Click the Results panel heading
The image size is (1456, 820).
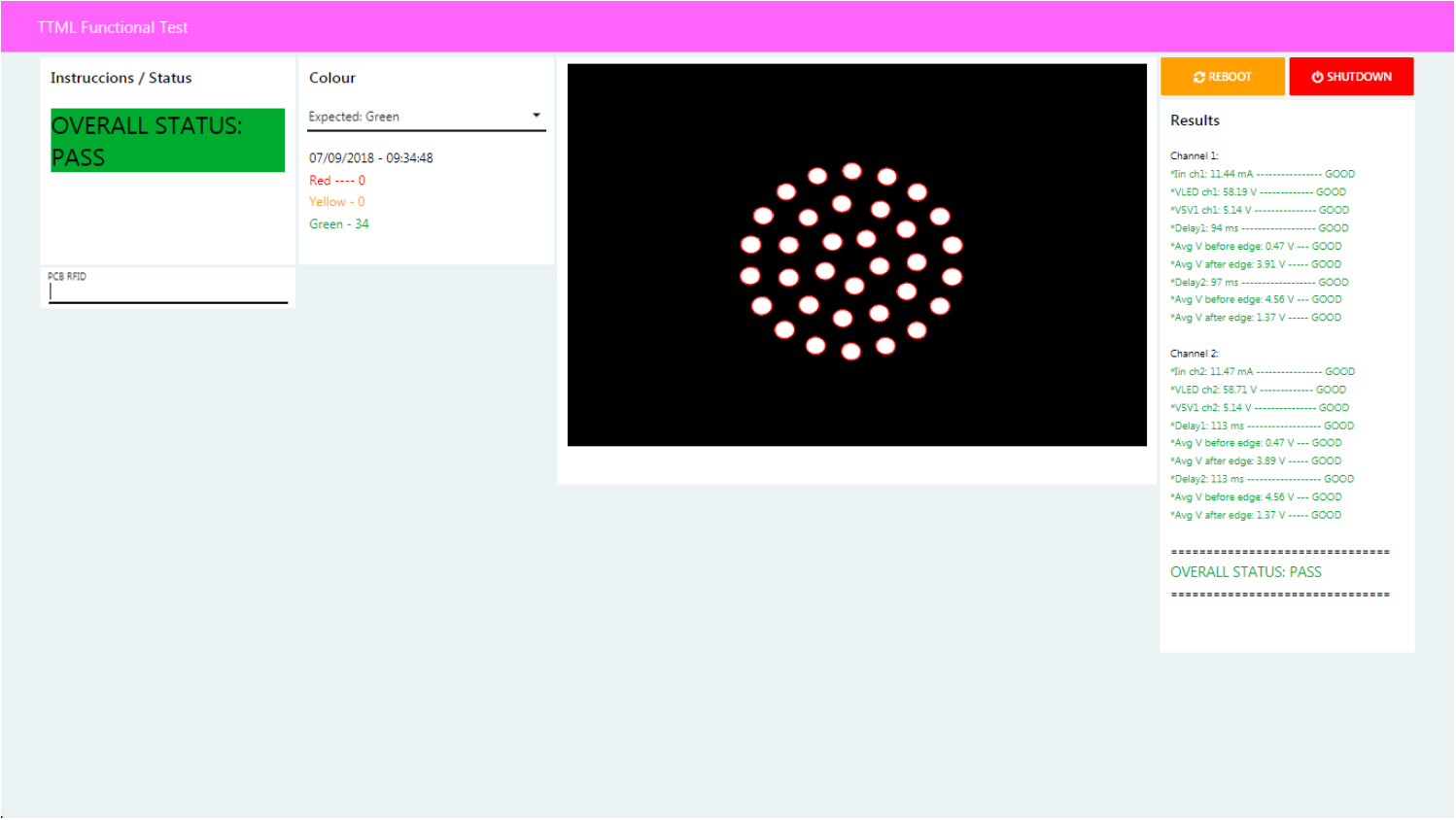point(1195,120)
